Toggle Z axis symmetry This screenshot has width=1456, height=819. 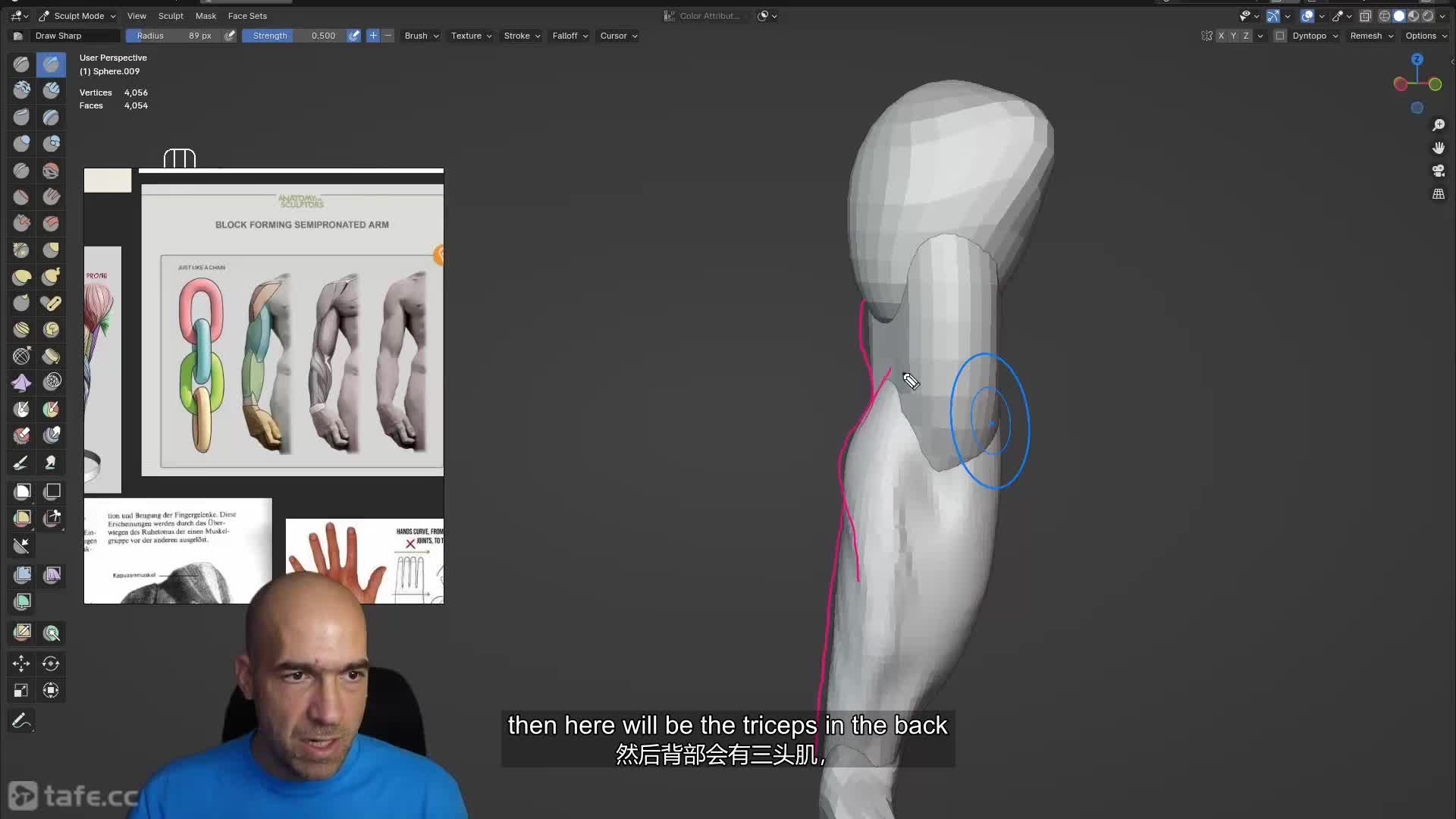(x=1246, y=36)
